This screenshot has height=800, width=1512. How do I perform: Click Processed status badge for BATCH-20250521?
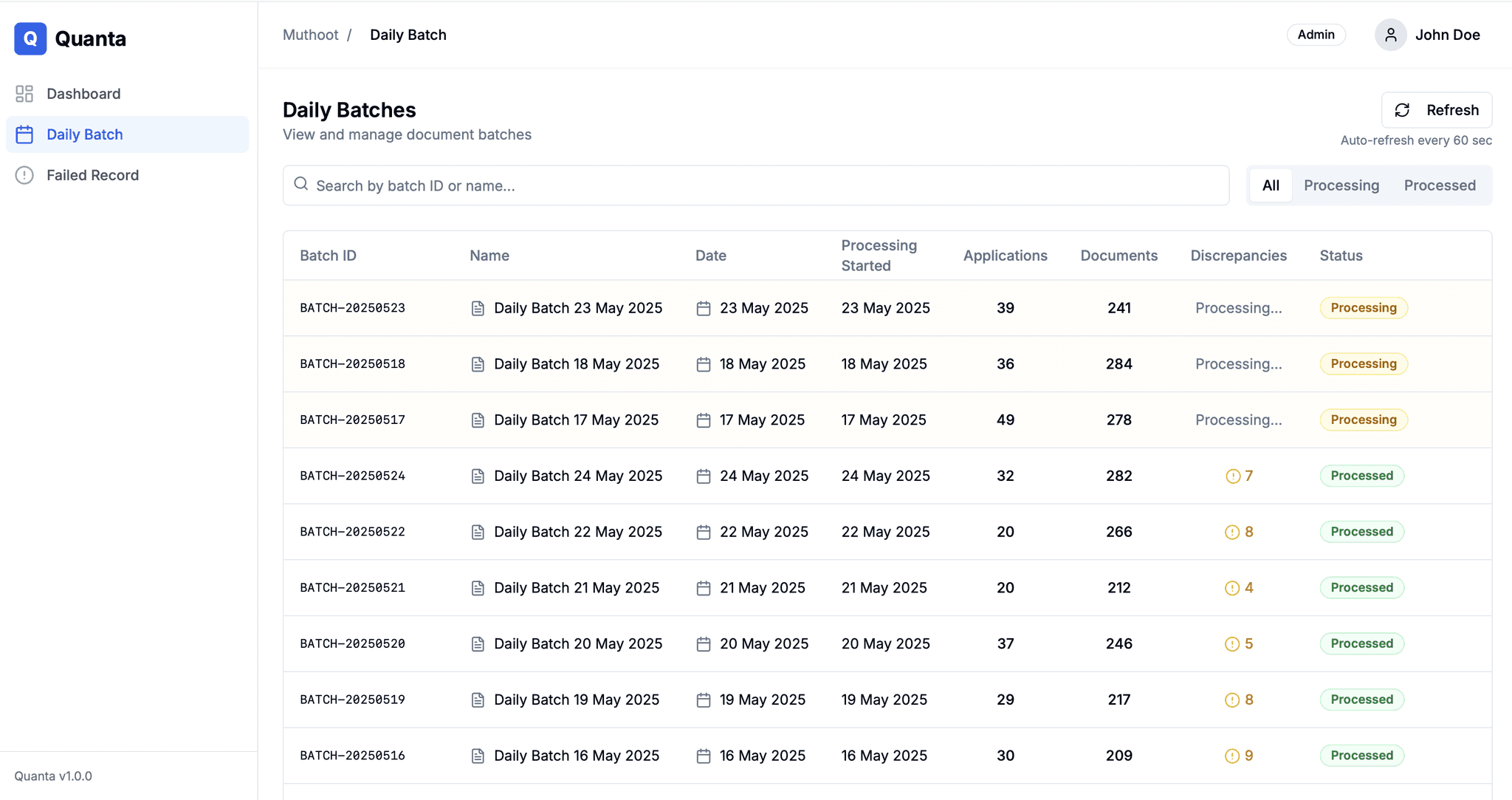click(x=1361, y=588)
